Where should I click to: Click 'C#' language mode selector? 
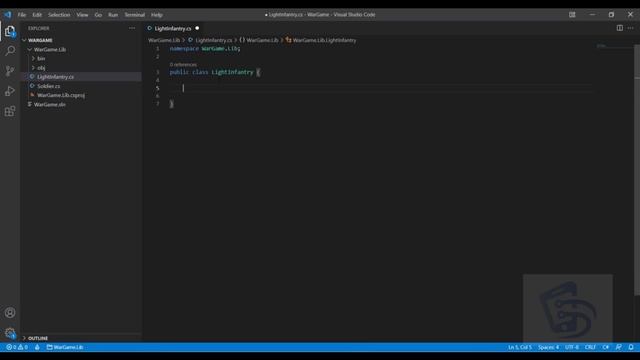pos(606,347)
